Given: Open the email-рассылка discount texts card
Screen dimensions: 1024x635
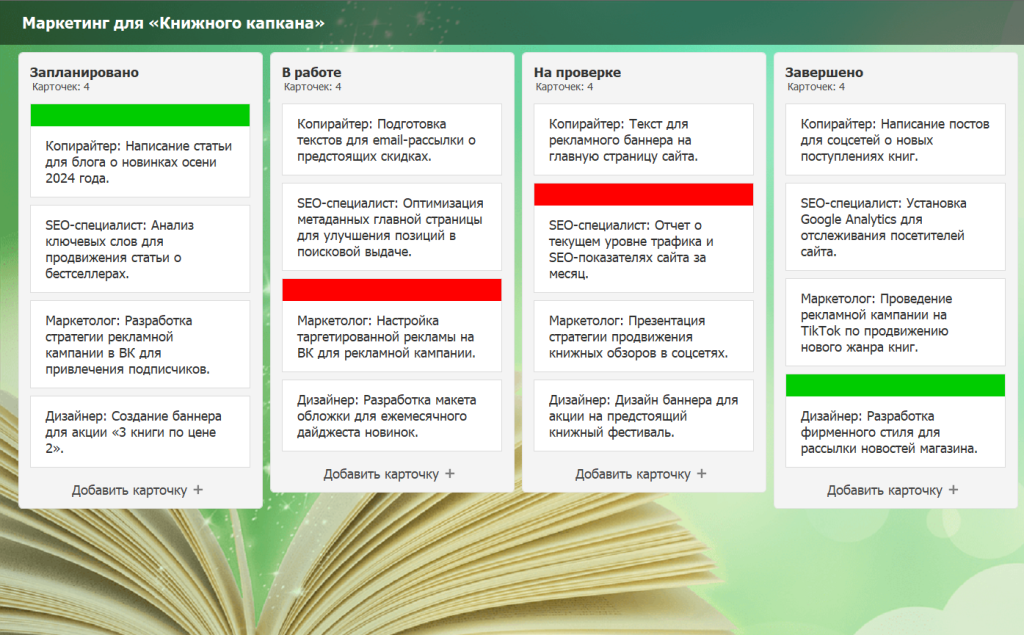Looking at the screenshot, I should tap(392, 140).
